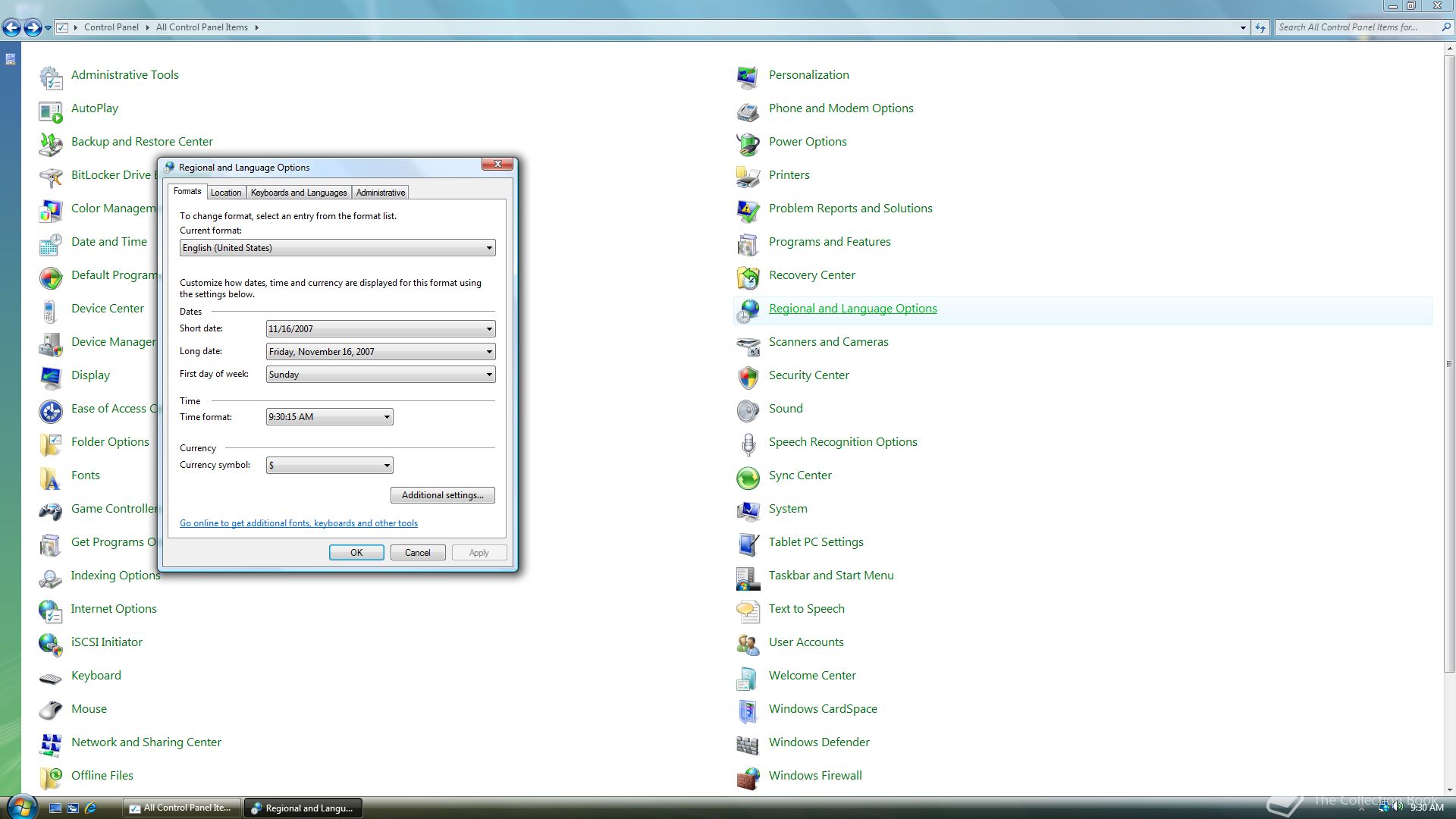This screenshot has height=819, width=1456.
Task: Click the taskbar clock showing 9:30 AM
Action: point(1426,808)
